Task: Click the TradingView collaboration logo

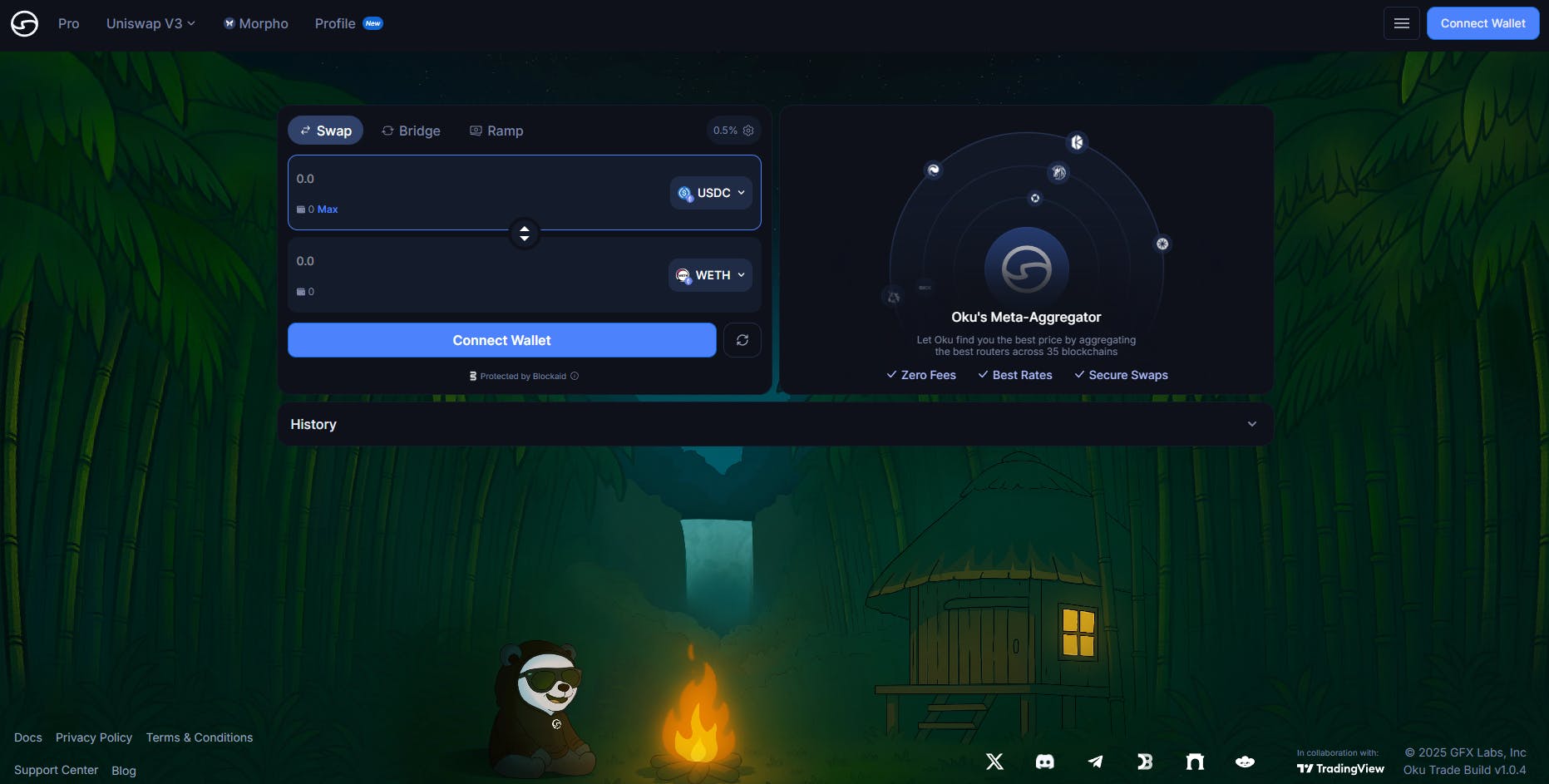Action: [x=1339, y=768]
